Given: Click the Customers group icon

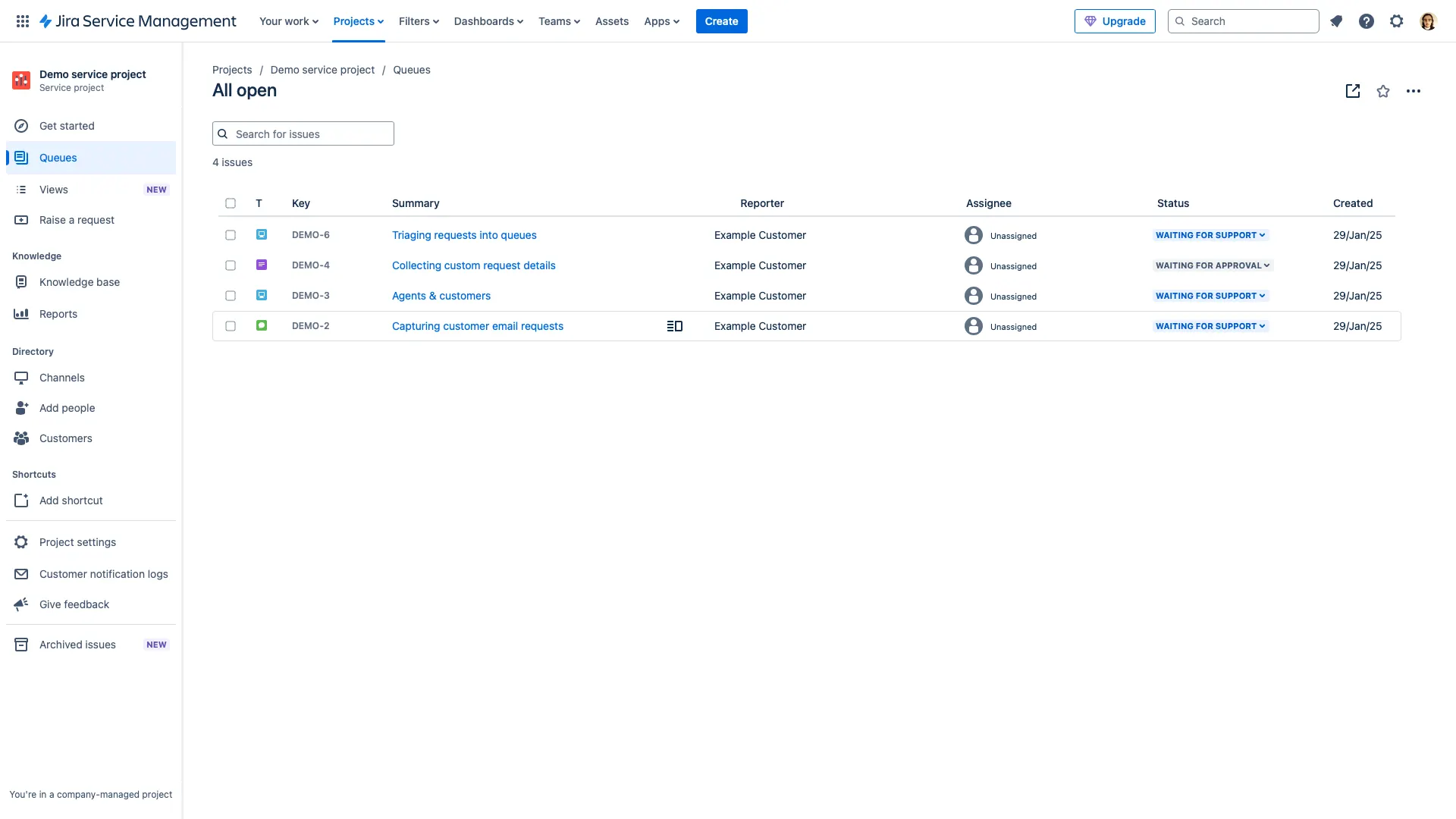Looking at the screenshot, I should pyautogui.click(x=21, y=438).
